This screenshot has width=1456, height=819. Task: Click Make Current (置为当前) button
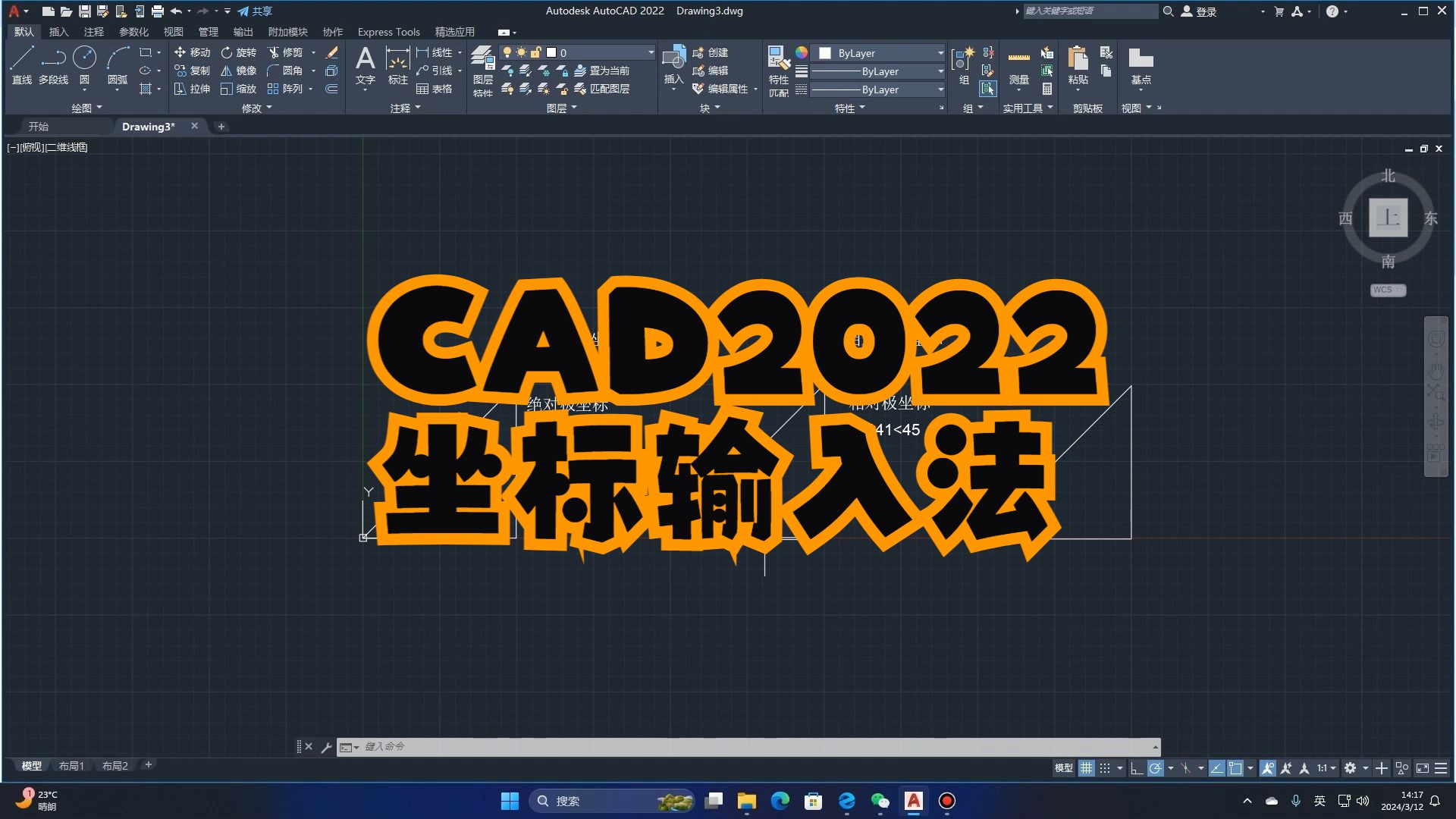coord(602,71)
